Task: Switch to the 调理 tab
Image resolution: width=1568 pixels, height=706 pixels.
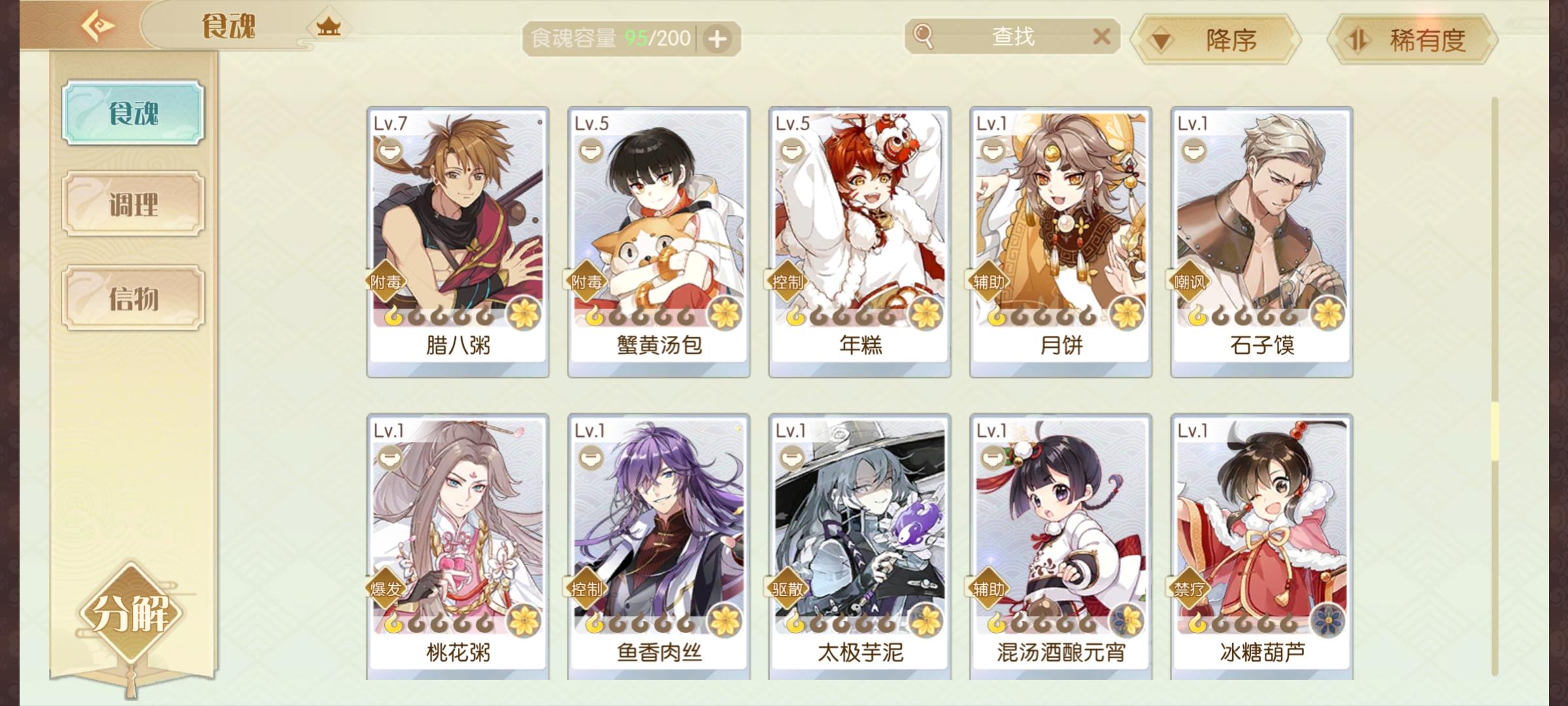Action: tap(133, 204)
